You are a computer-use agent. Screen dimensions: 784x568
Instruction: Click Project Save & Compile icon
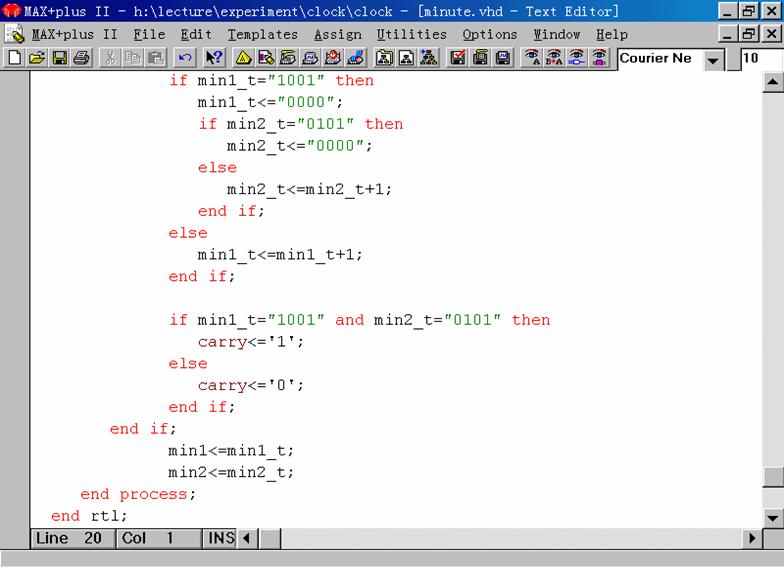coord(480,58)
